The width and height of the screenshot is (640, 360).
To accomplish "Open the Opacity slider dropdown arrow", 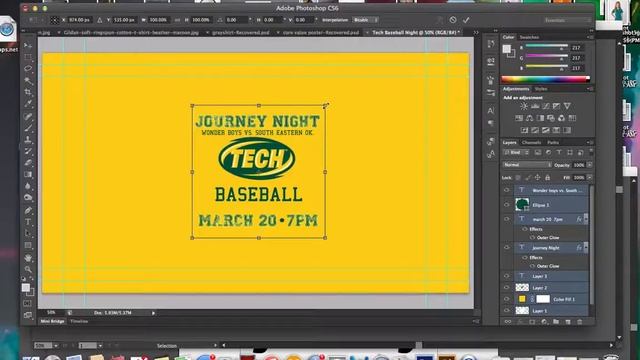I will 589,165.
